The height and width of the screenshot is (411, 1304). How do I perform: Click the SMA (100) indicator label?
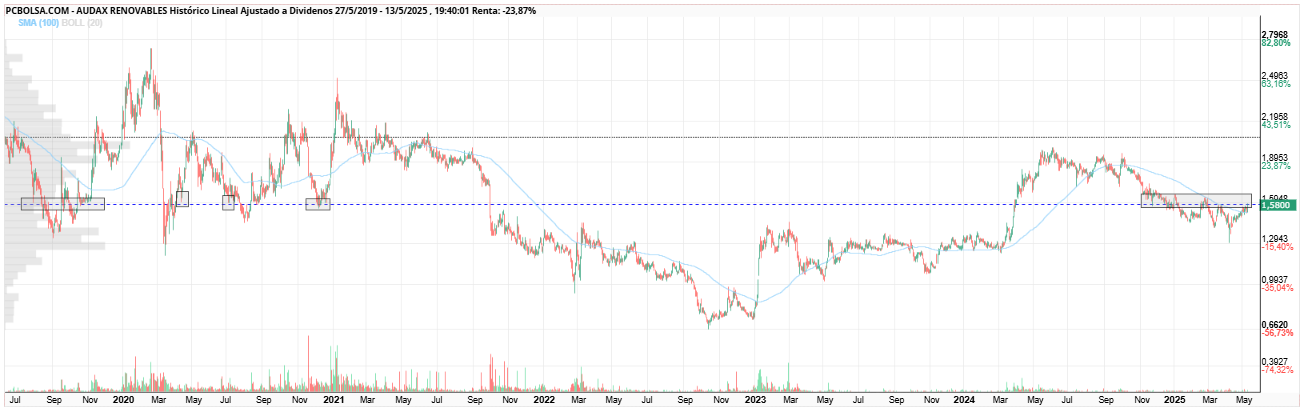pyautogui.click(x=37, y=22)
